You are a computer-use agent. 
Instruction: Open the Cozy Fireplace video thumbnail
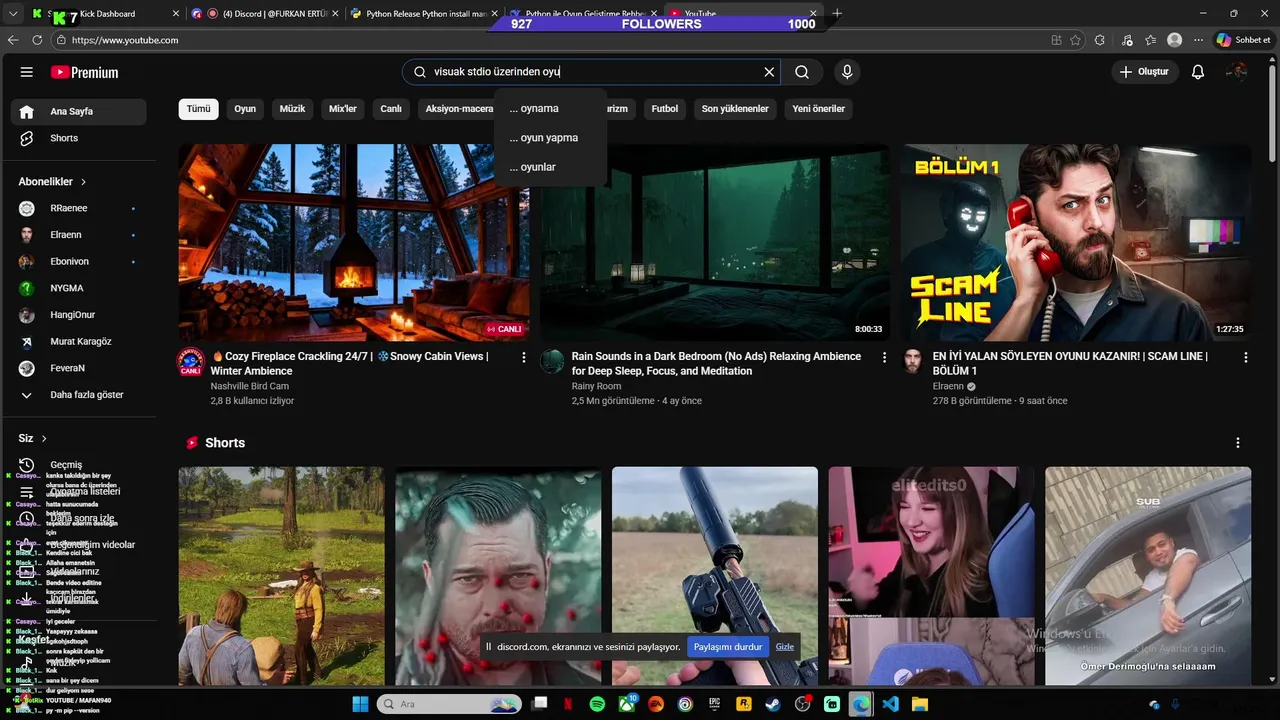coord(354,243)
